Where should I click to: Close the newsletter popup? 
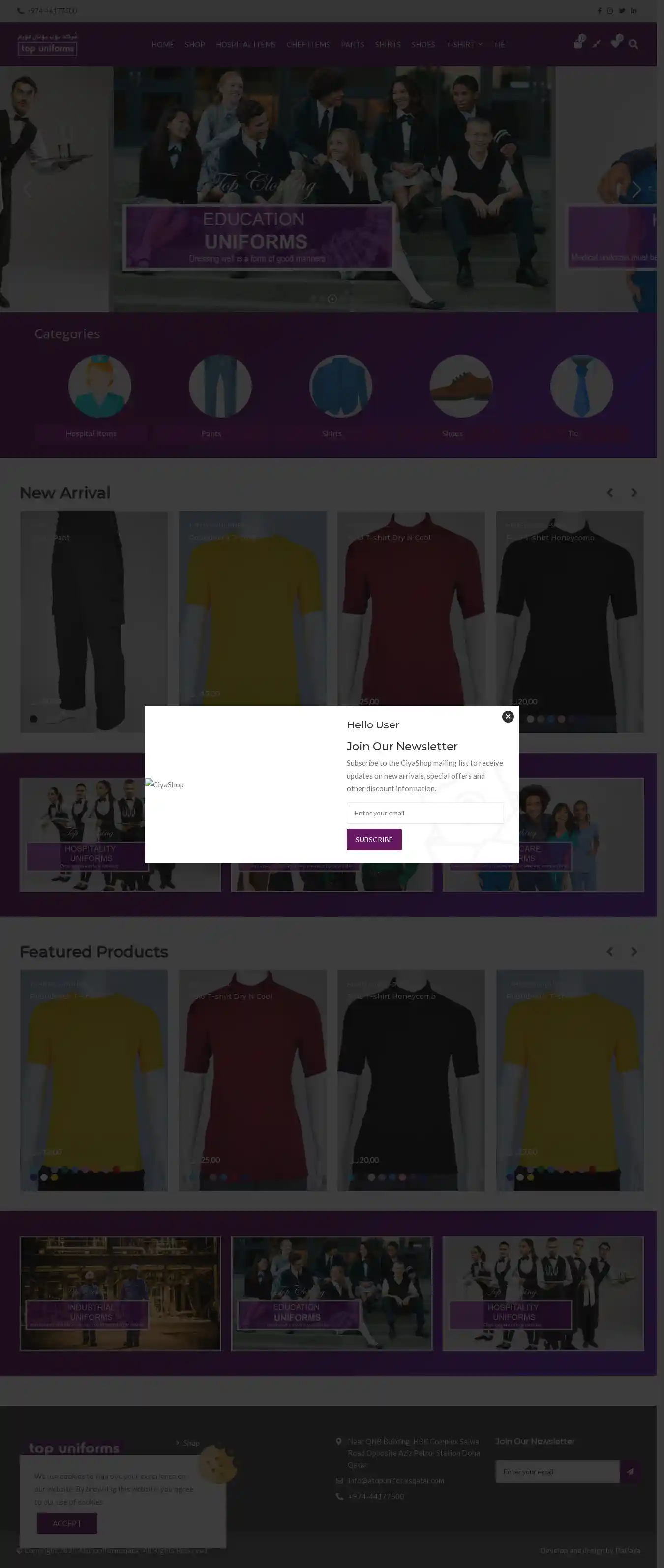(508, 717)
